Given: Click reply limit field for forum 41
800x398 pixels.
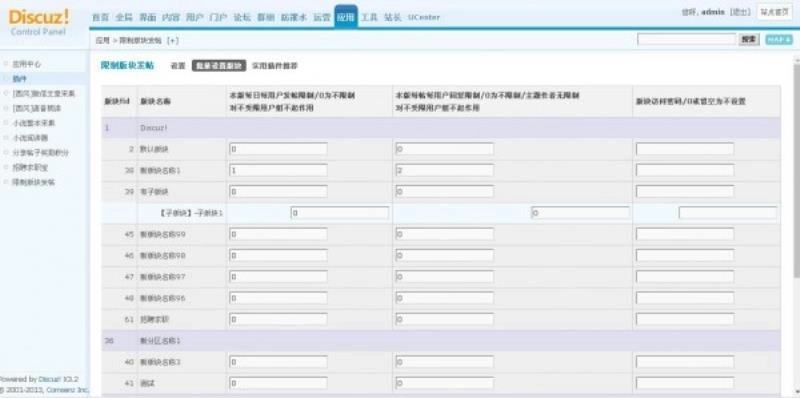Looking at the screenshot, I should pos(445,383).
